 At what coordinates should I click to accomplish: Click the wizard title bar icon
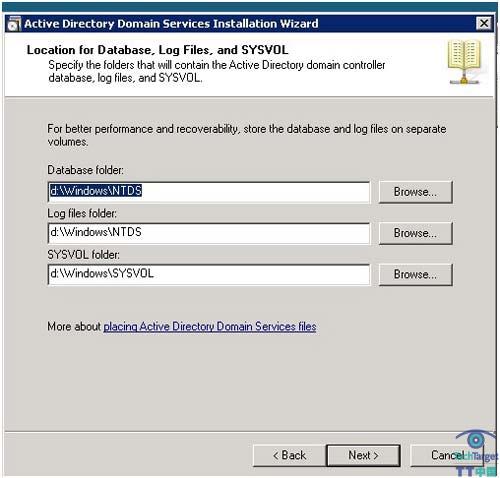tap(14, 24)
